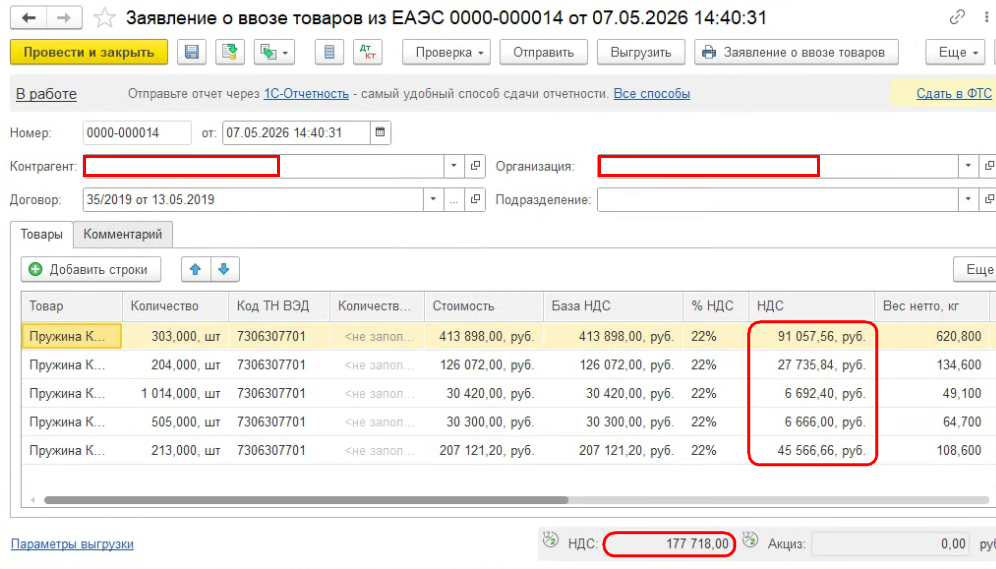Add document to favorites with star icon
This screenshot has height=569, width=996.
[x=104, y=18]
